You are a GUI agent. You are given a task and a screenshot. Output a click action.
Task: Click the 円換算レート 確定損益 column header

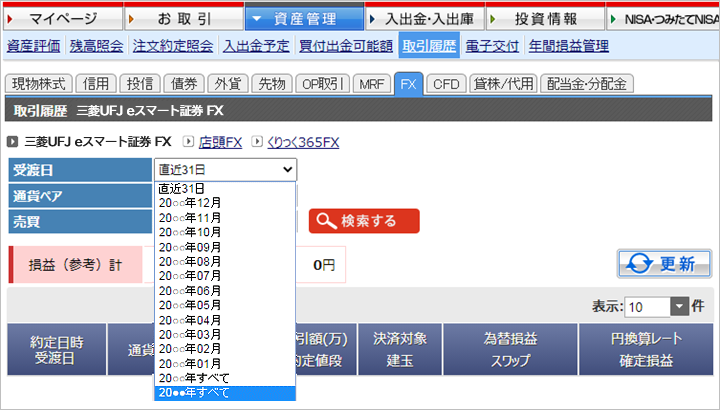pos(646,349)
